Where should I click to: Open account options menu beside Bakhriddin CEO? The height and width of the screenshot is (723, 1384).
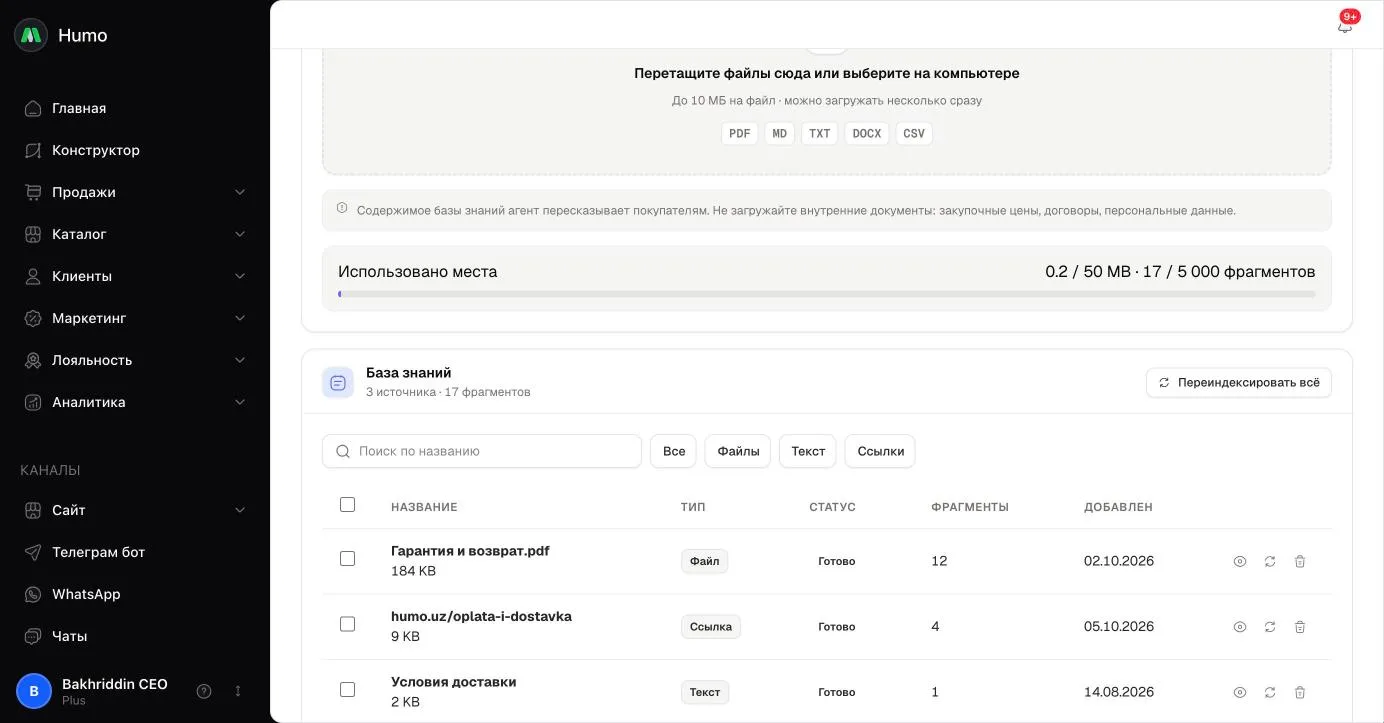(238, 691)
